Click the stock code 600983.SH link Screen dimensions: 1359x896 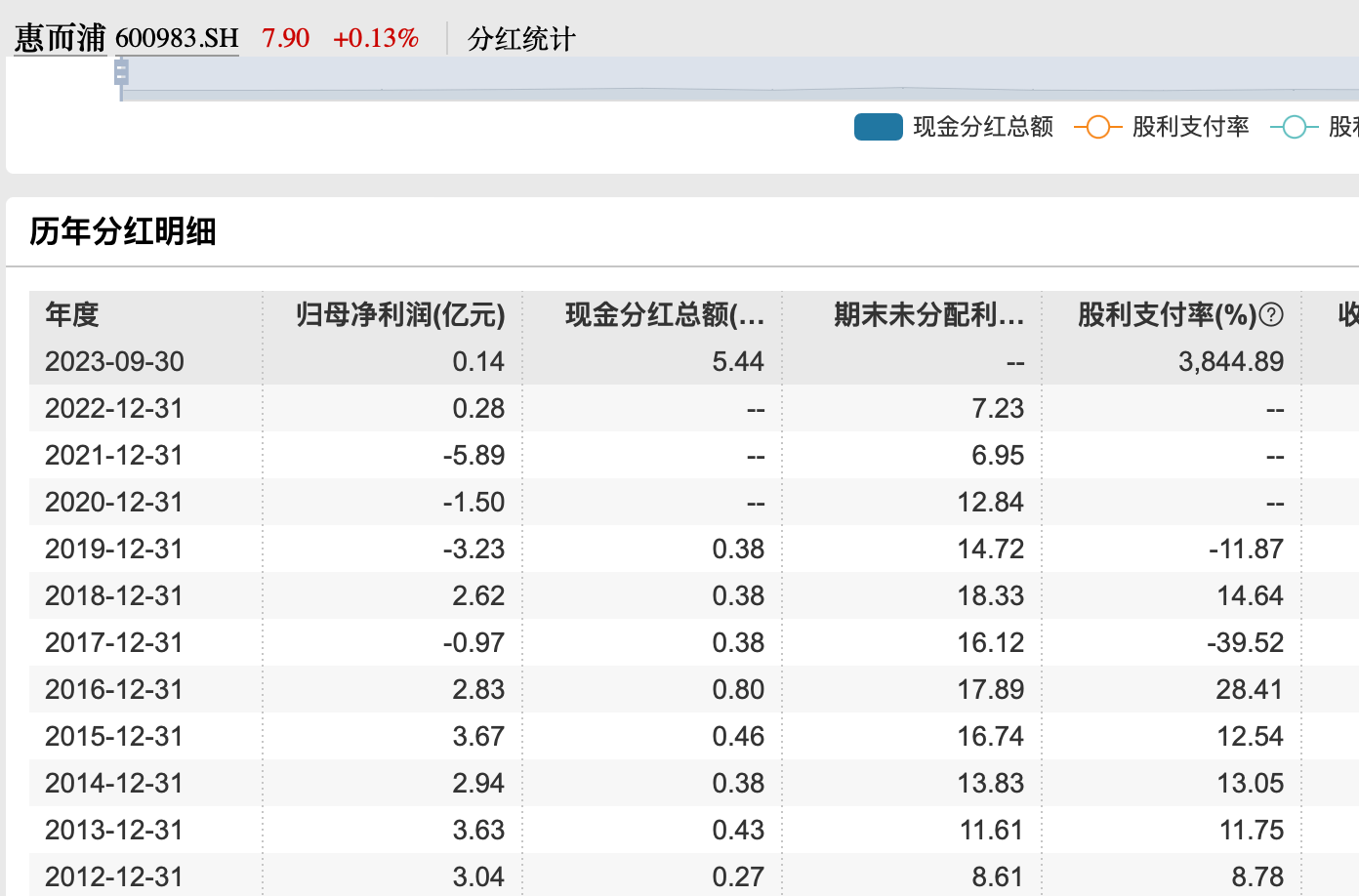[177, 39]
